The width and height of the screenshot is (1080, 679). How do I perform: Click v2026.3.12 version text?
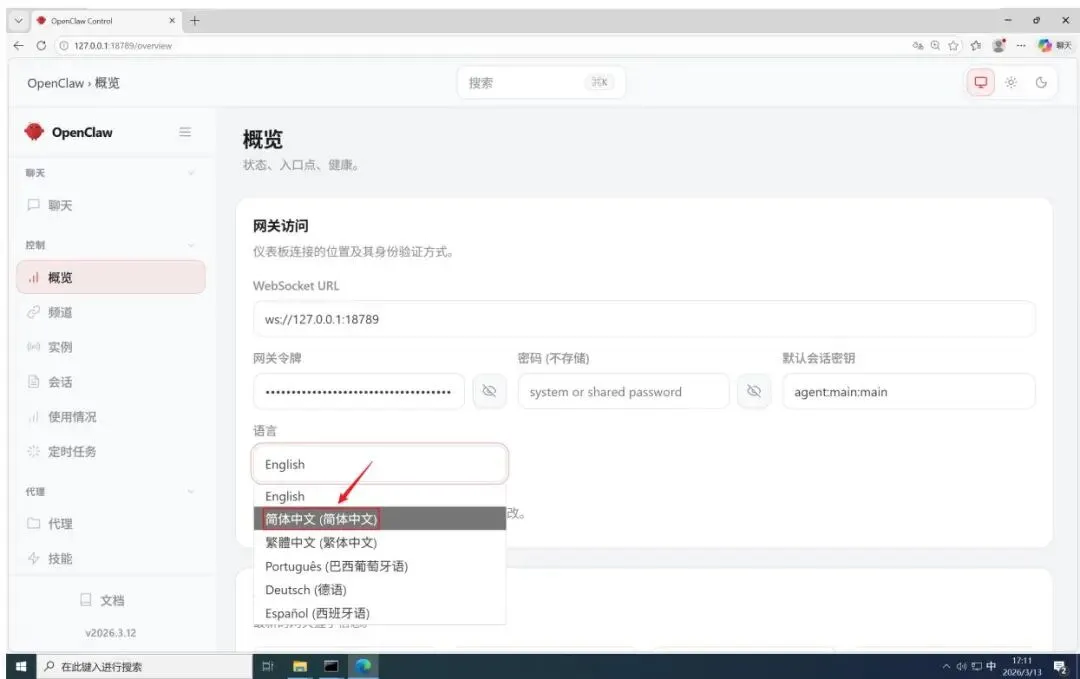point(110,632)
